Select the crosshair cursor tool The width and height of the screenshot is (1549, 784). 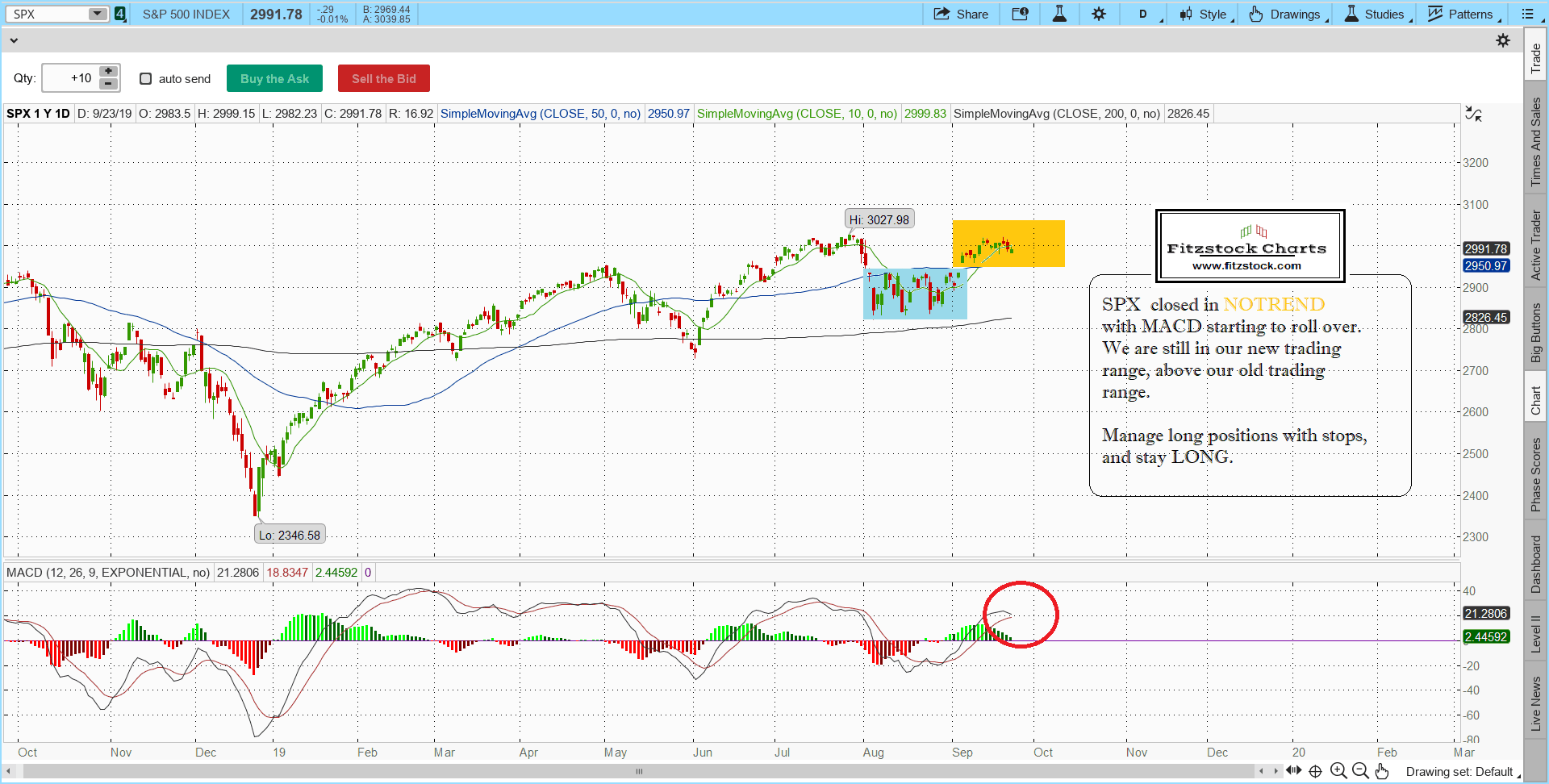coord(1316,771)
